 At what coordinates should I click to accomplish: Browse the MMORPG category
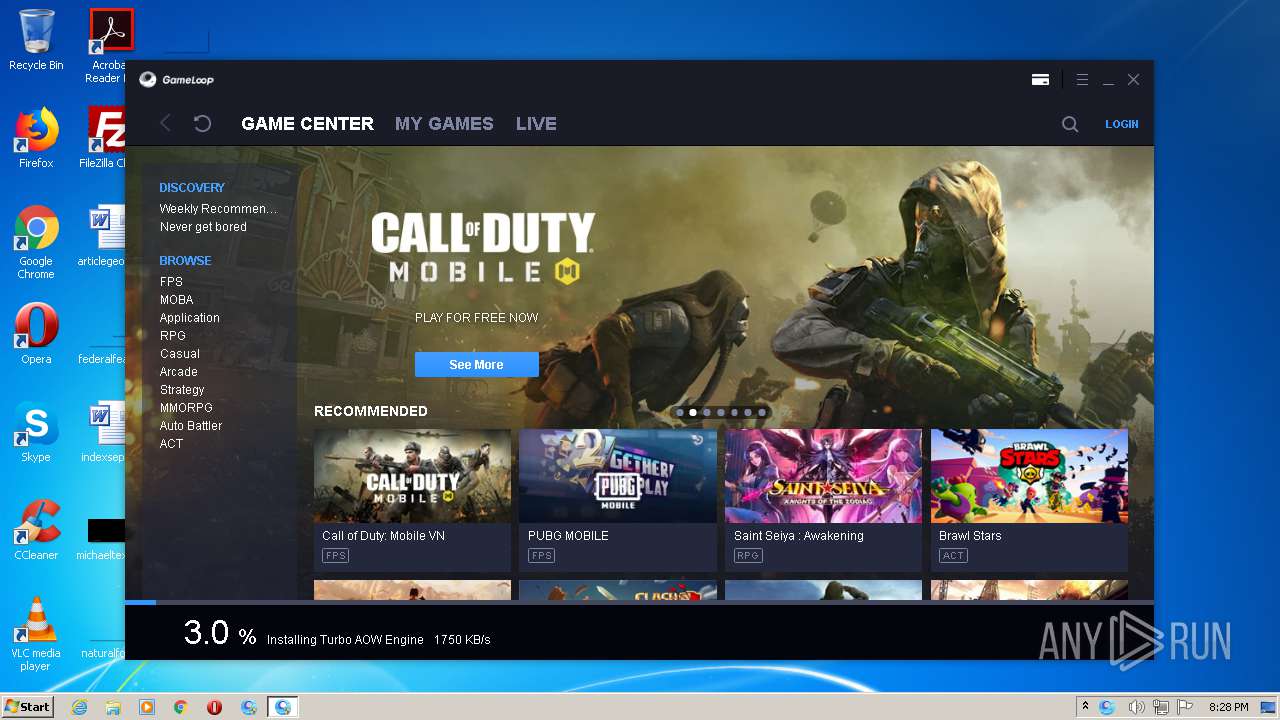186,408
